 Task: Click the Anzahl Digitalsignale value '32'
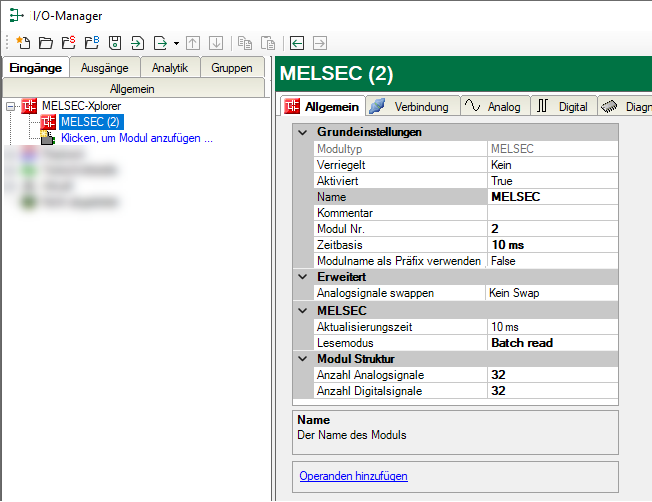pyautogui.click(x=553, y=391)
